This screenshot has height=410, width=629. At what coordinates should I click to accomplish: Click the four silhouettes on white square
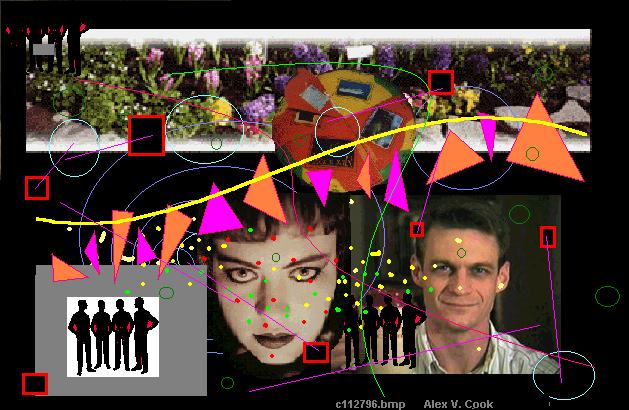coord(113,337)
